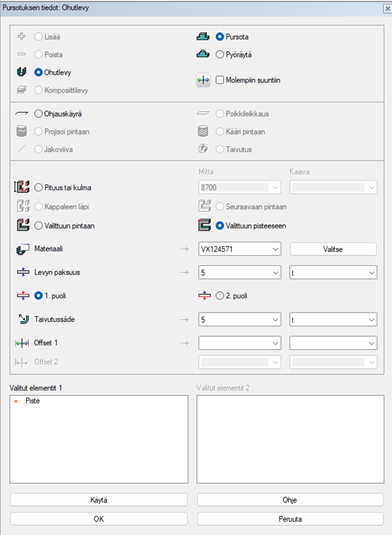Image resolution: width=392 pixels, height=535 pixels.
Task: Click the Lisää add icon
Action: coord(21,36)
